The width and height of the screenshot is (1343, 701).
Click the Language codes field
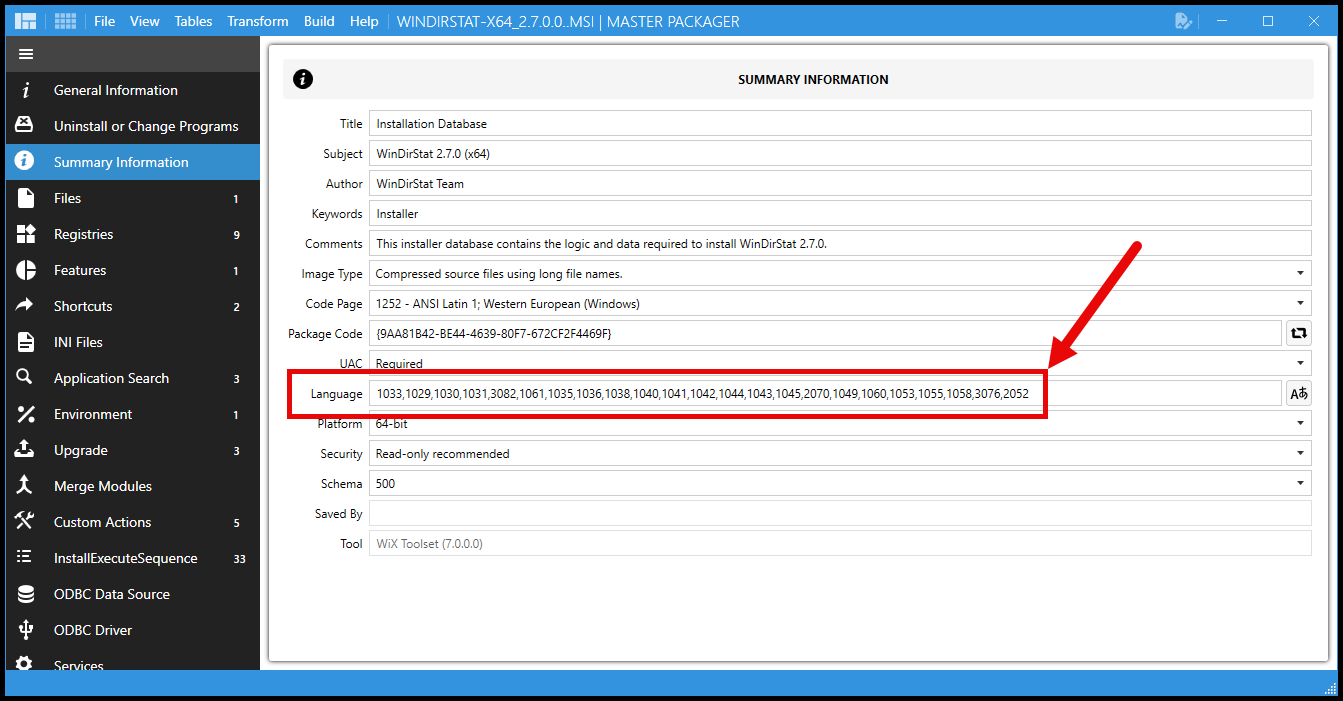(x=825, y=393)
